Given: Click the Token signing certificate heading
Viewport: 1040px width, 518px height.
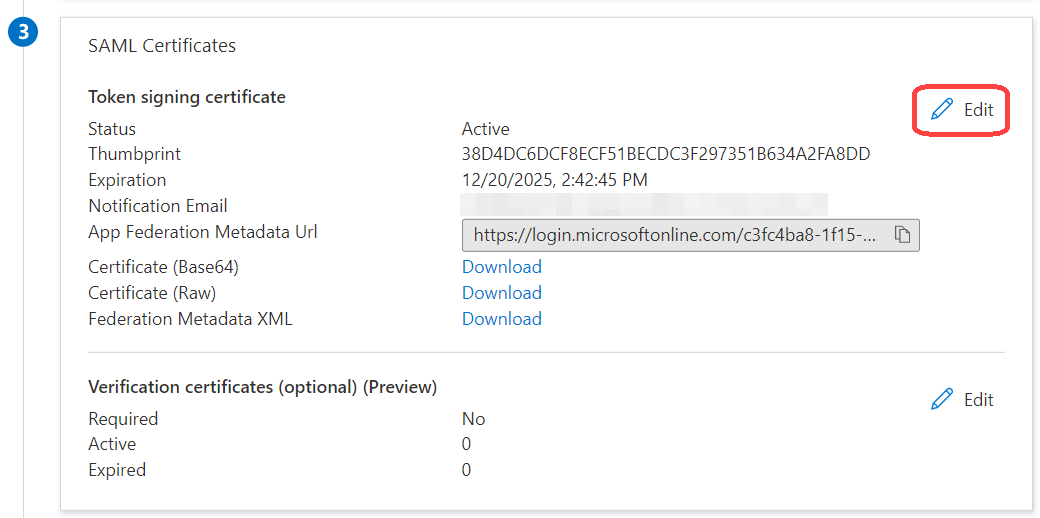Looking at the screenshot, I should (187, 97).
